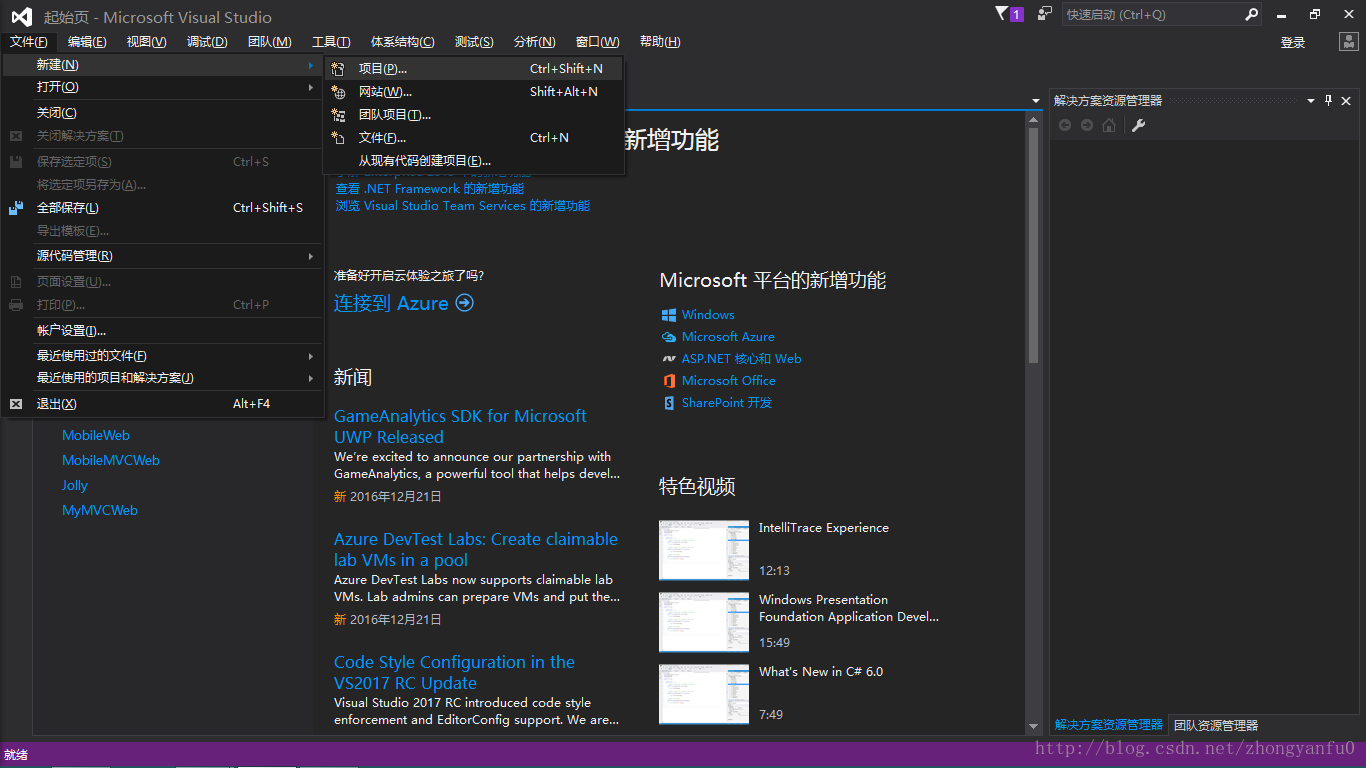
Task: Open Visual Studio Team Services 新增功能 link
Action: tap(463, 206)
